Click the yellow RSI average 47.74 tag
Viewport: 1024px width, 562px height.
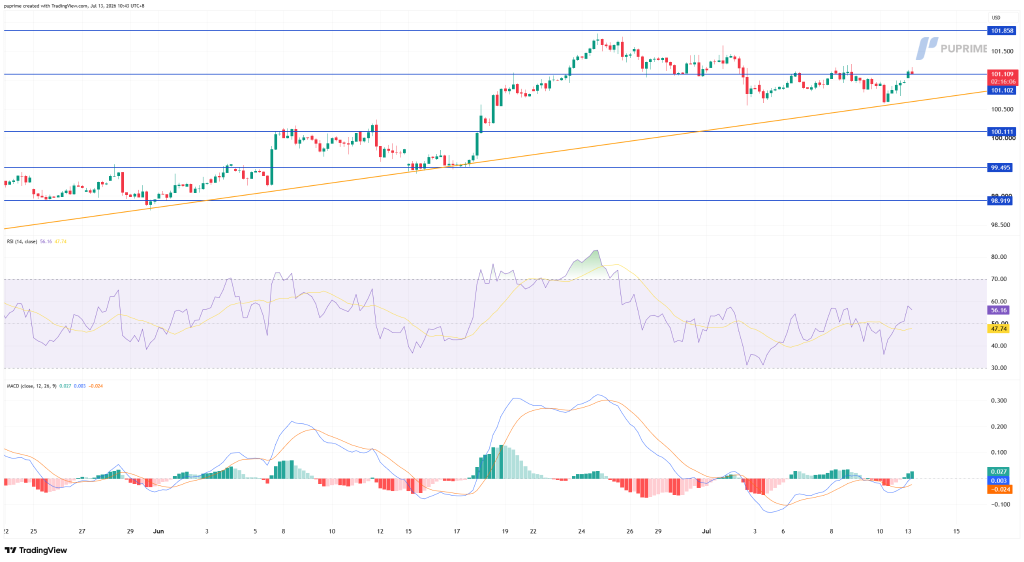[999, 330]
